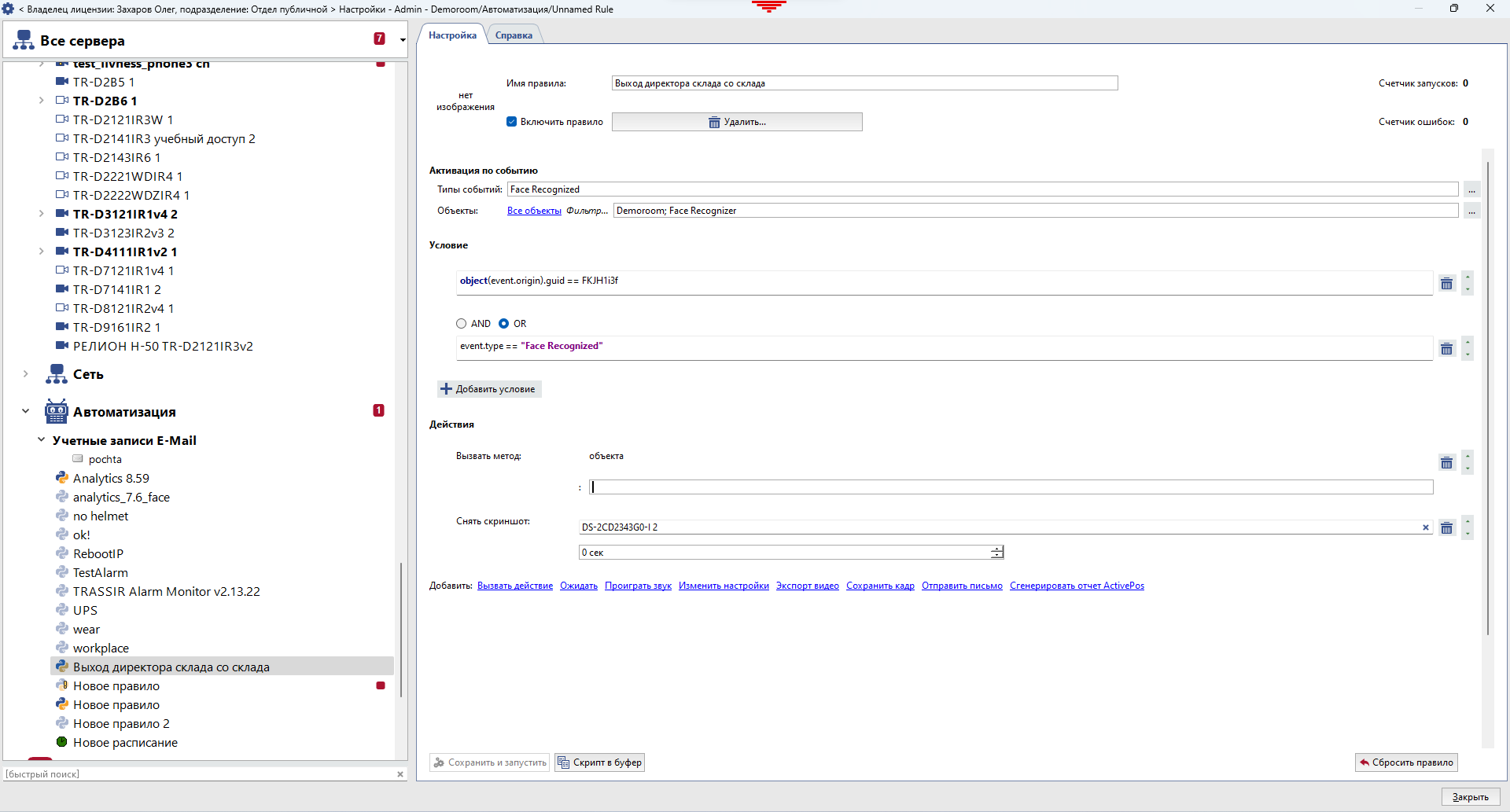This screenshot has height=812, width=1510.
Task: Increase the 0 сек delay with the stepper
Action: (996, 549)
